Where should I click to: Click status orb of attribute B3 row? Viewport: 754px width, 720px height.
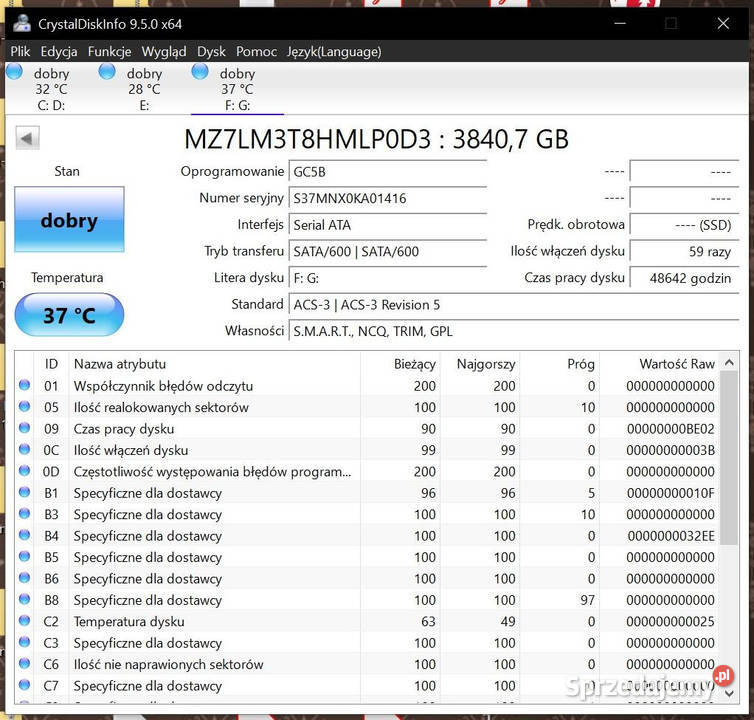point(25,513)
